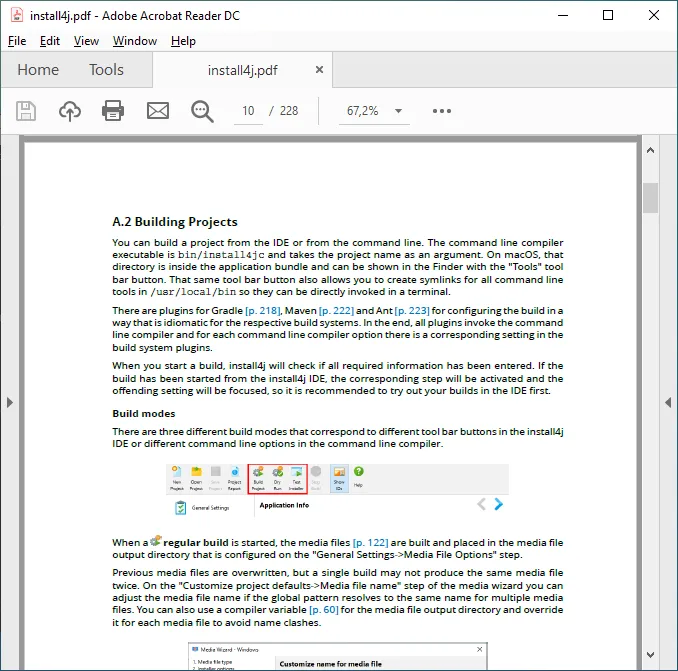The width and height of the screenshot is (678, 671).
Task: Click the A.2 Building Projects heading
Action: pyautogui.click(x=175, y=222)
